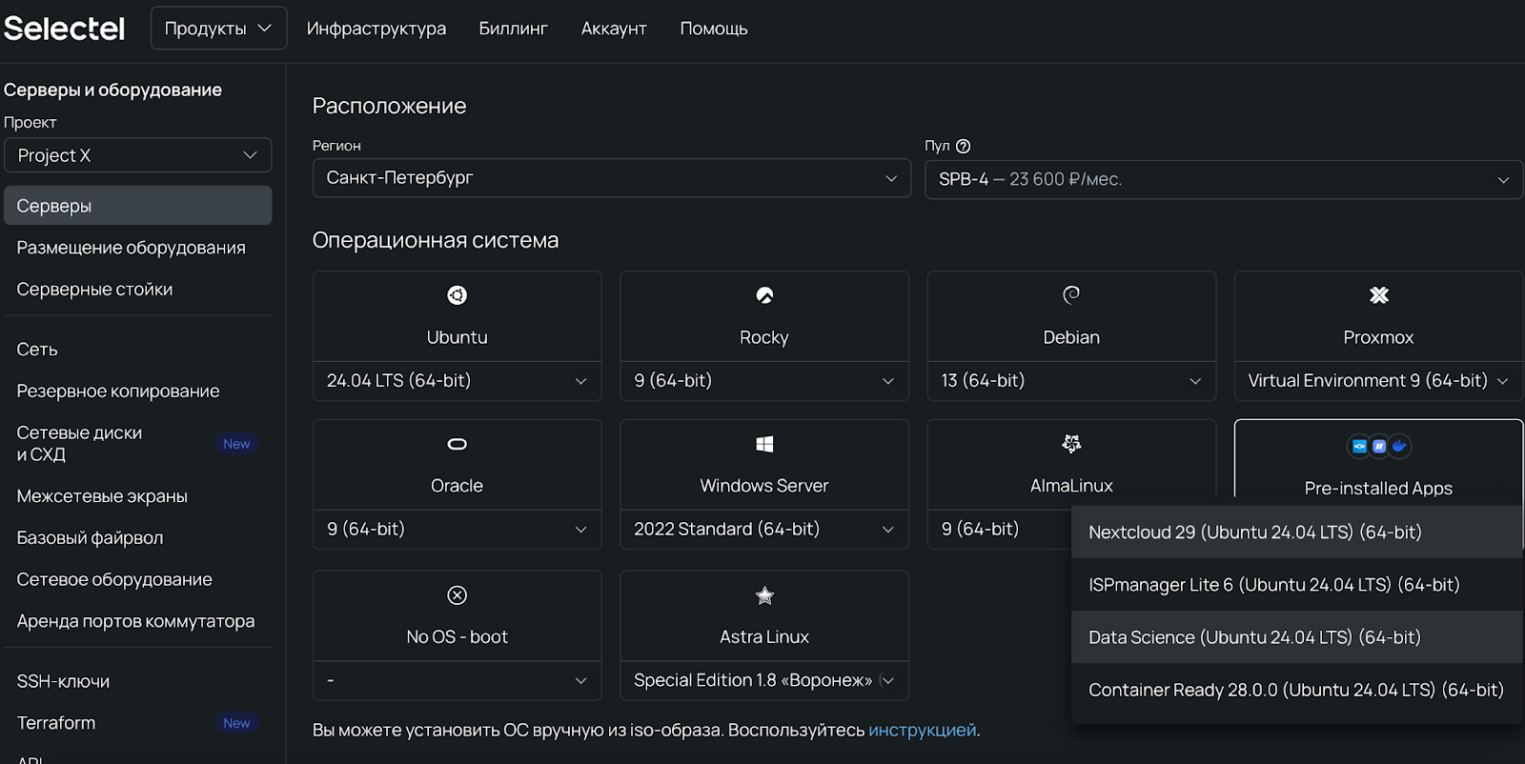Screen dimensions: 1525x764
Task: Expand the Пул SPB-4 dropdown
Action: [1223, 179]
